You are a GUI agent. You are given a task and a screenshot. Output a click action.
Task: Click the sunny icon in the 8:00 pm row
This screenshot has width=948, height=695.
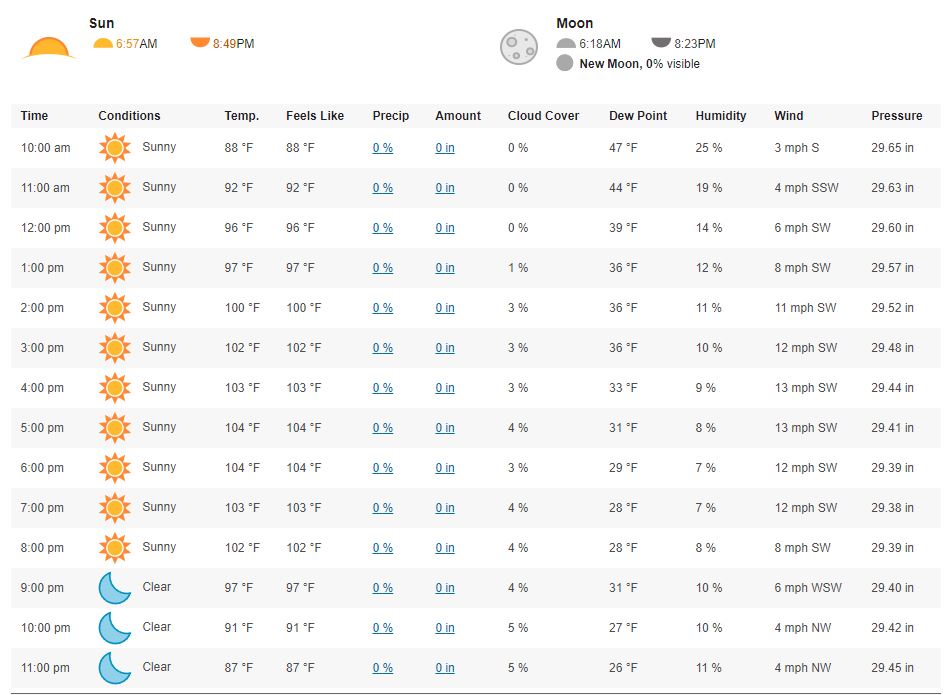(x=115, y=548)
